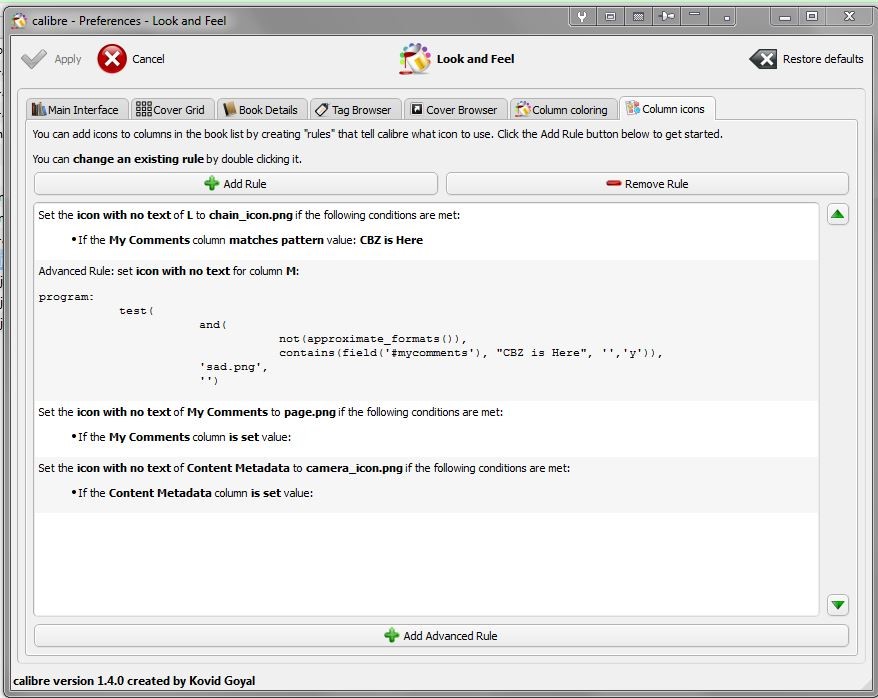Click the checkered pattern title bar icon
Screen dimensions: 878x698
(638, 16)
